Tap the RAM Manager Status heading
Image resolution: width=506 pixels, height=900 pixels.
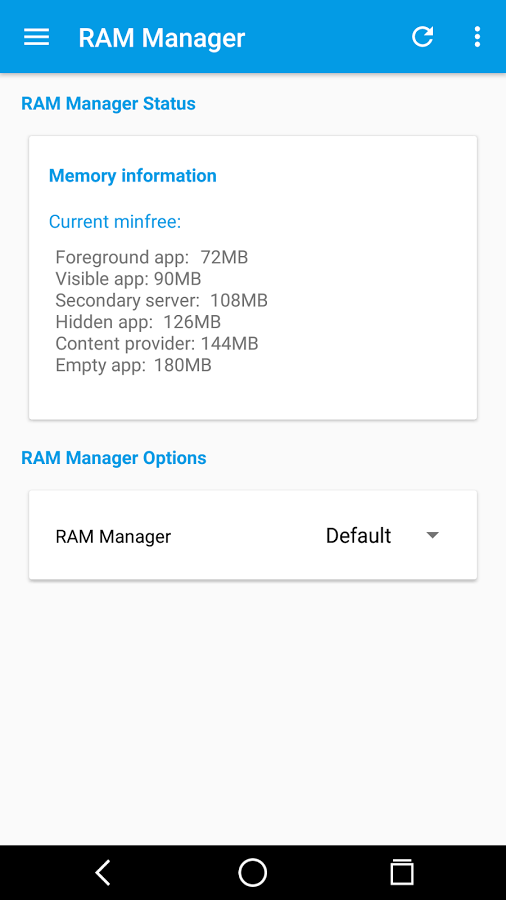[108, 103]
